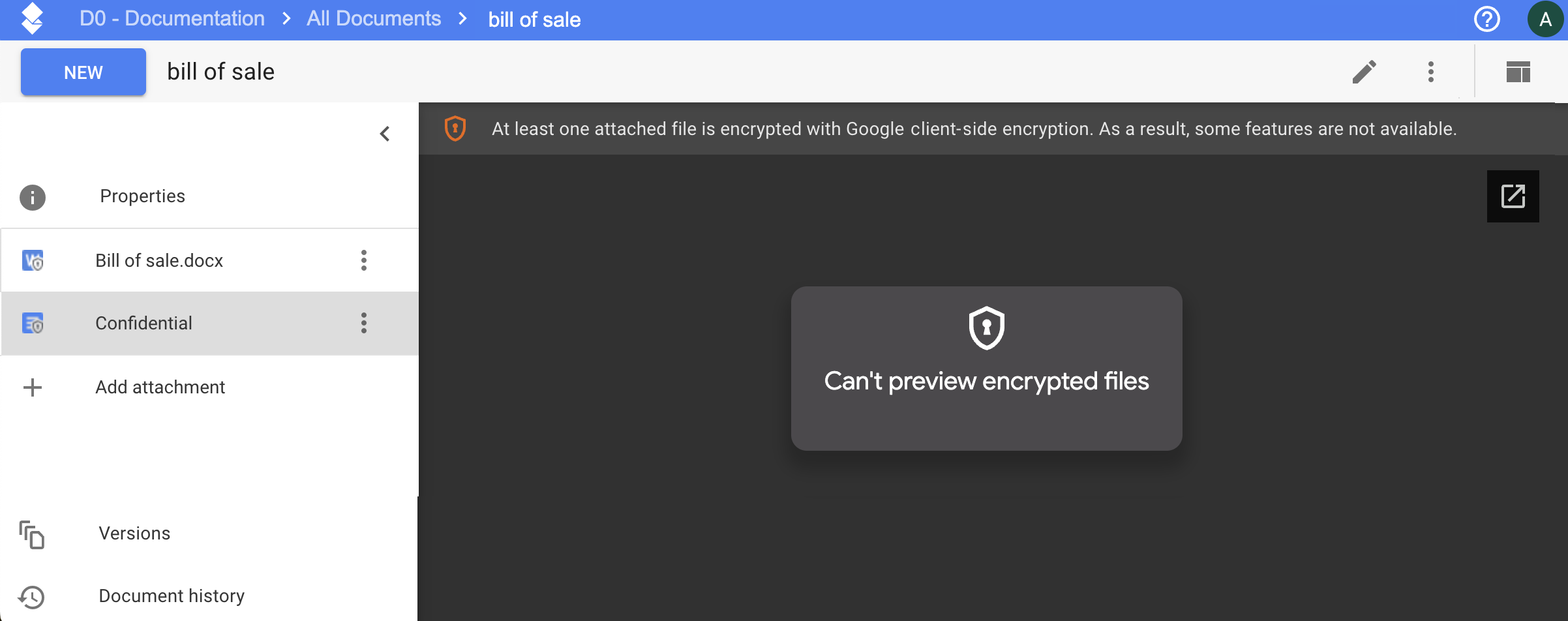This screenshot has width=1568, height=621.
Task: Click the Properties info icon
Action: [33, 197]
